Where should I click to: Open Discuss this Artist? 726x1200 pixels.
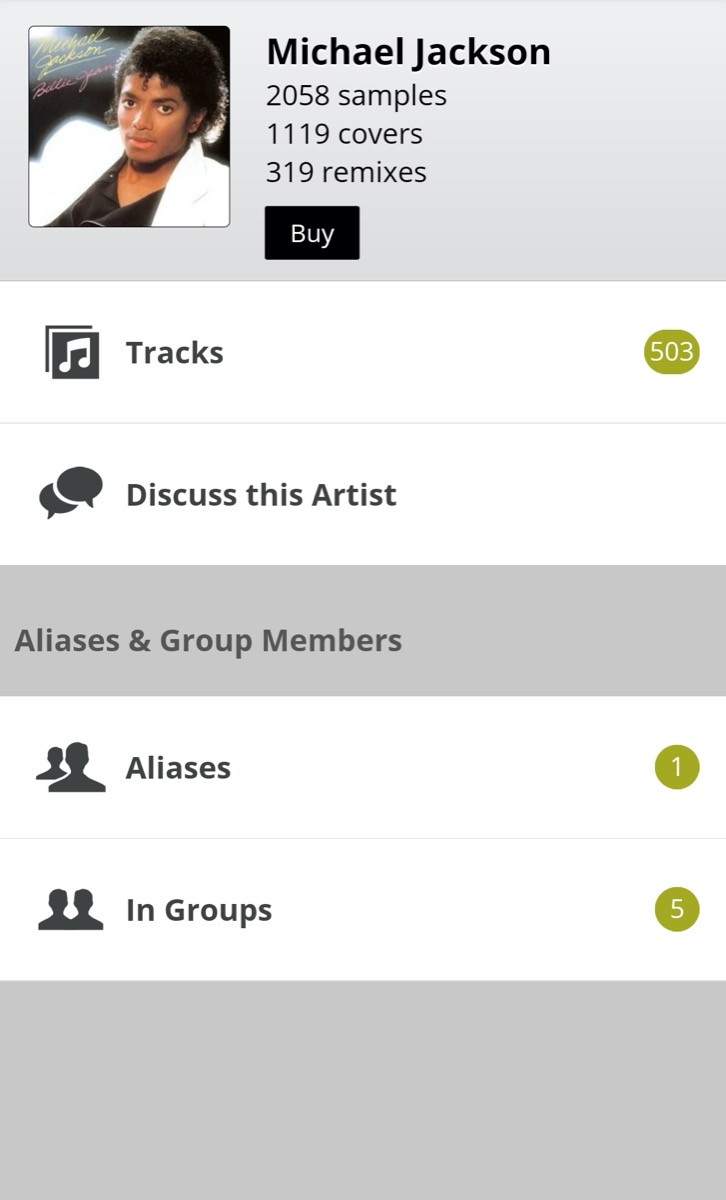click(261, 495)
